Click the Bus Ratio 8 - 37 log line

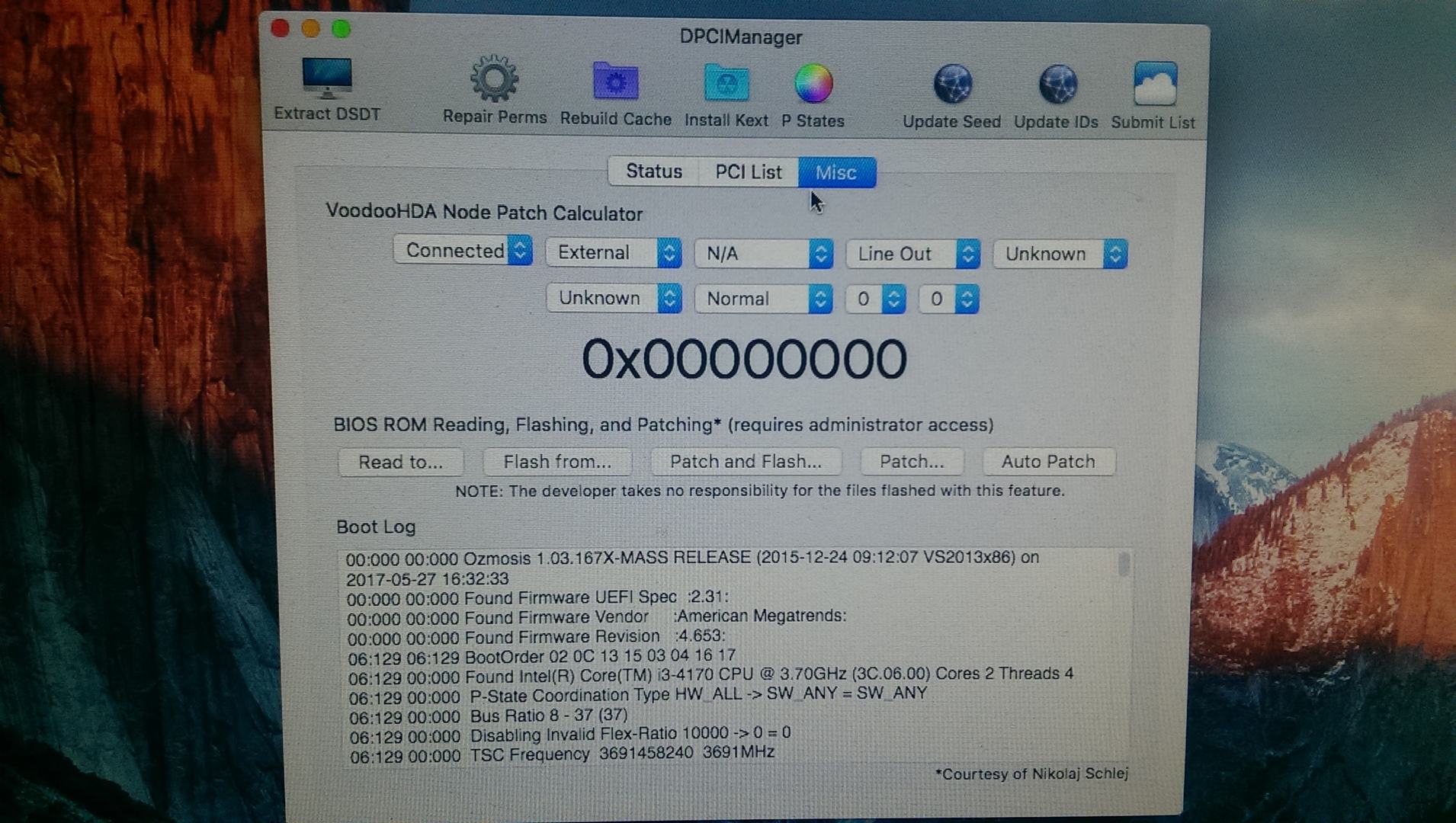tap(489, 716)
